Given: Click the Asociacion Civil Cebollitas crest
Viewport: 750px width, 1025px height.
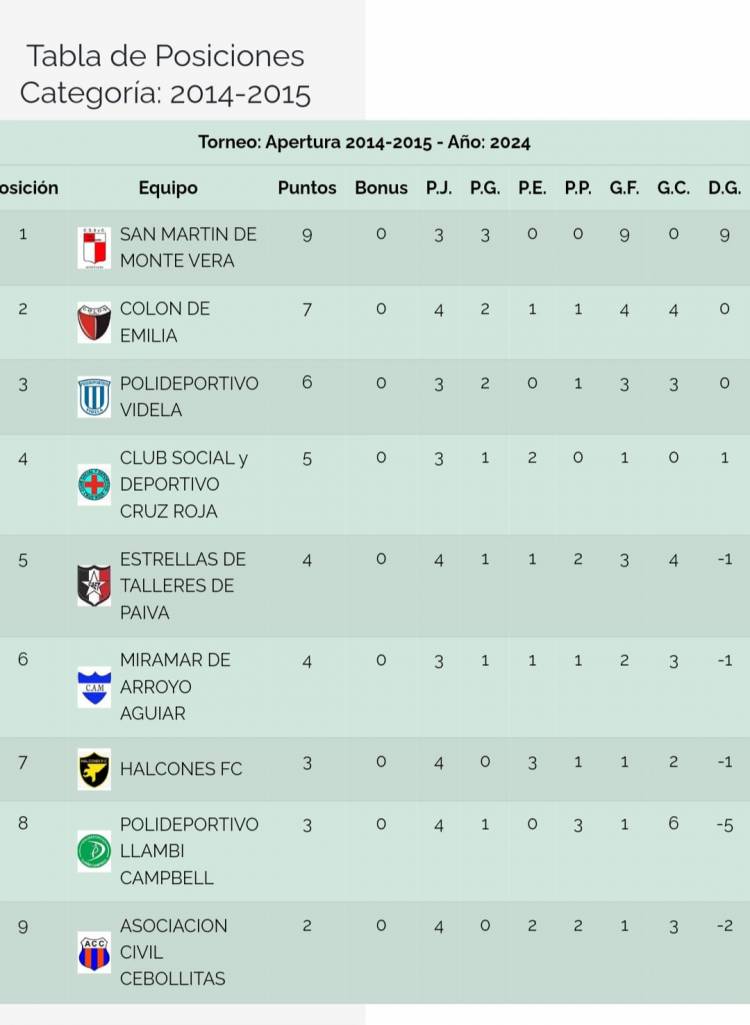Looking at the screenshot, I should [x=94, y=953].
